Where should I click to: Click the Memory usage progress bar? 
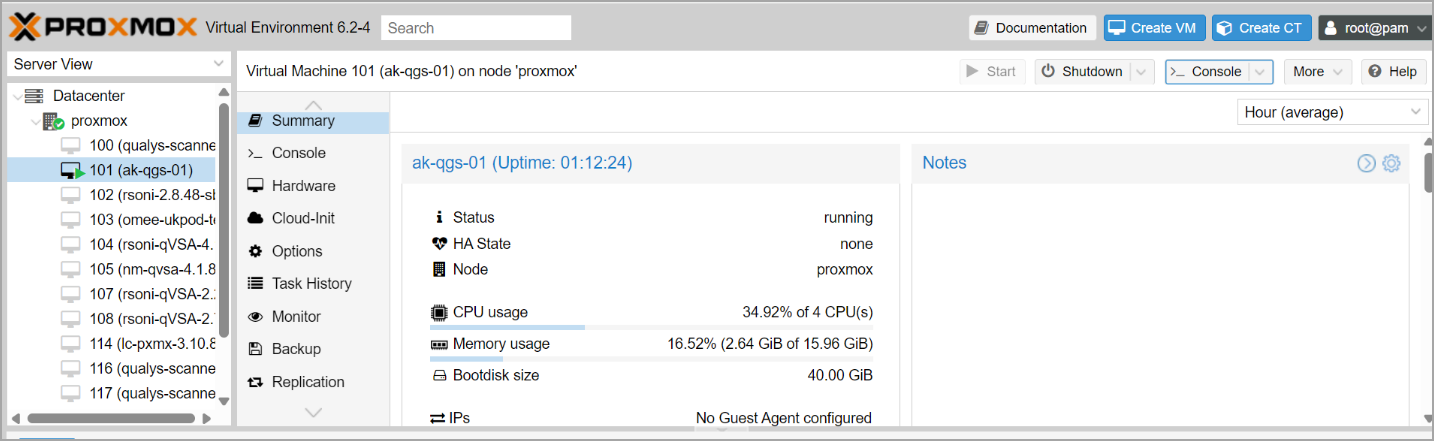click(651, 358)
